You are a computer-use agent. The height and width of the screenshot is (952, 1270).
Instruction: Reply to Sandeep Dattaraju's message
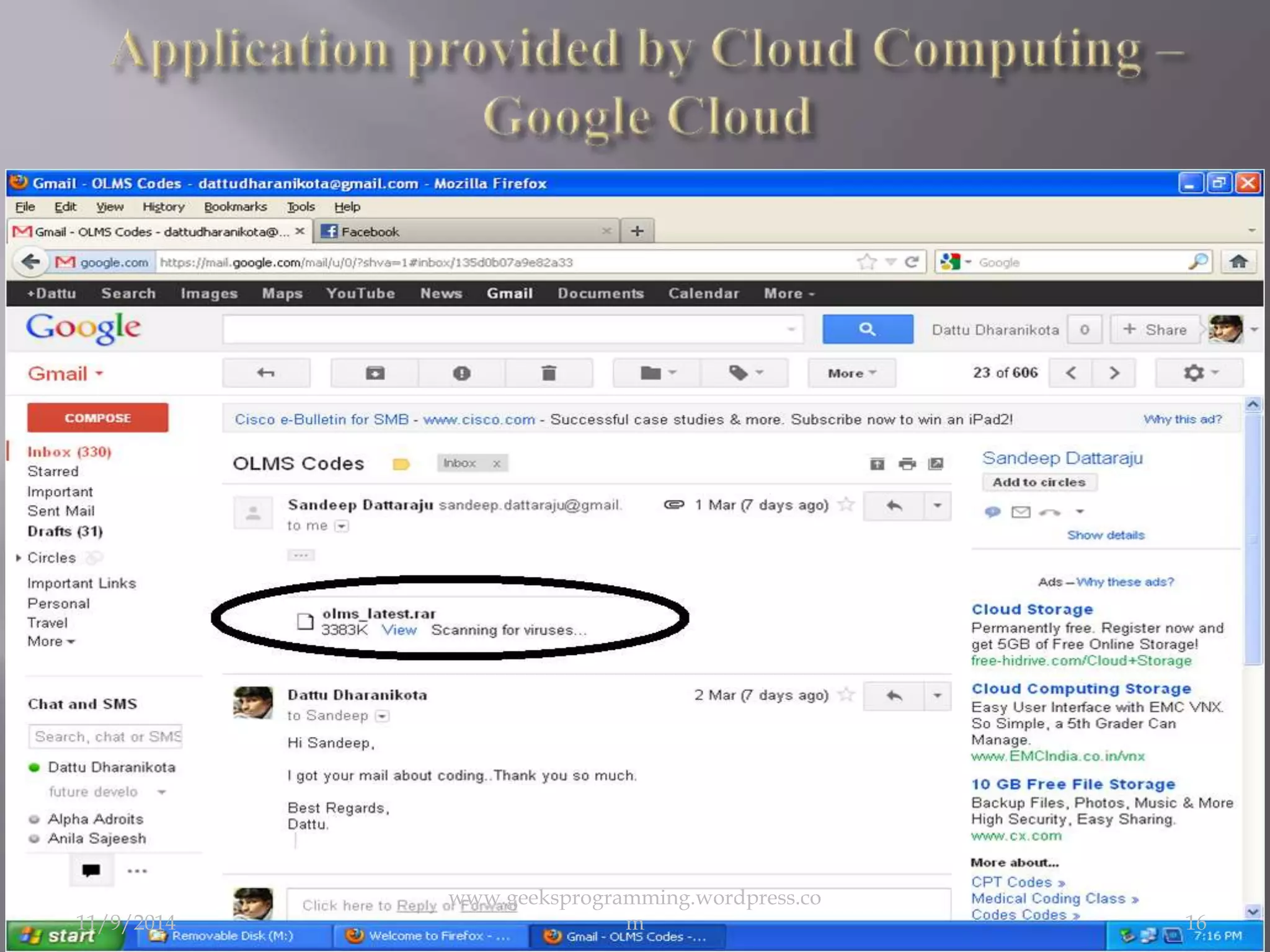click(x=894, y=506)
